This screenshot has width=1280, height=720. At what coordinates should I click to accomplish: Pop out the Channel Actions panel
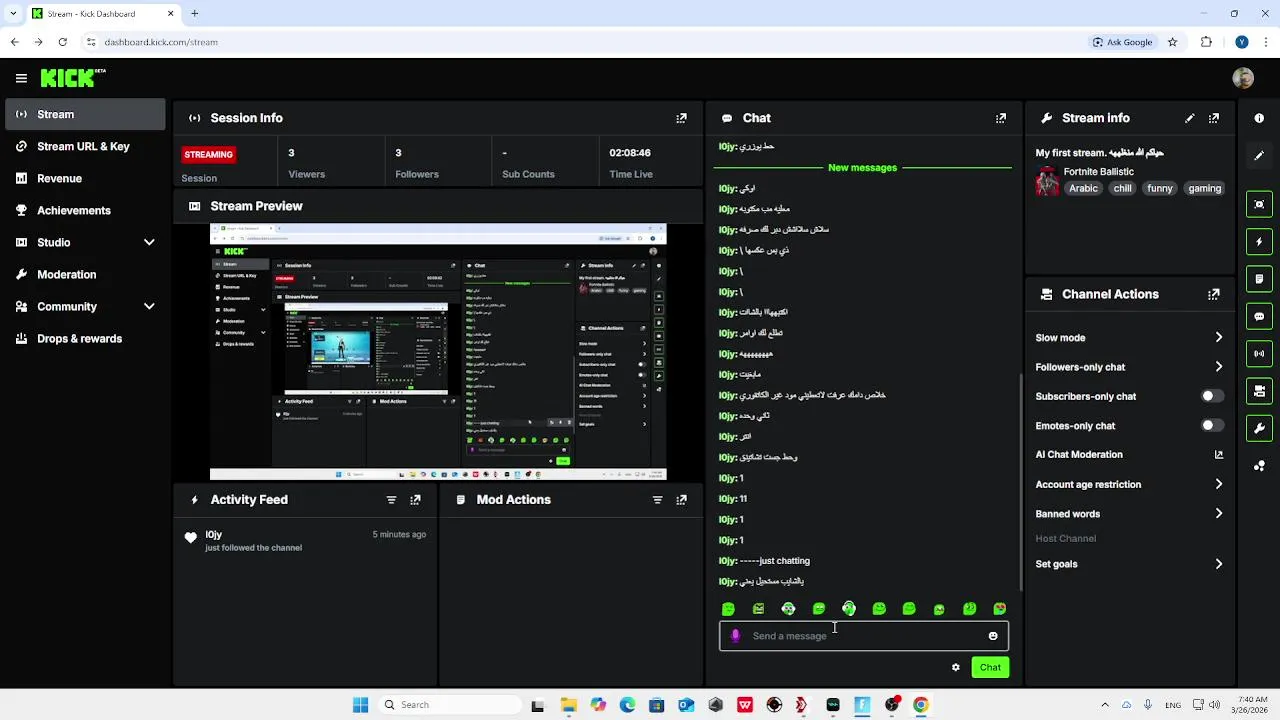(x=1214, y=294)
